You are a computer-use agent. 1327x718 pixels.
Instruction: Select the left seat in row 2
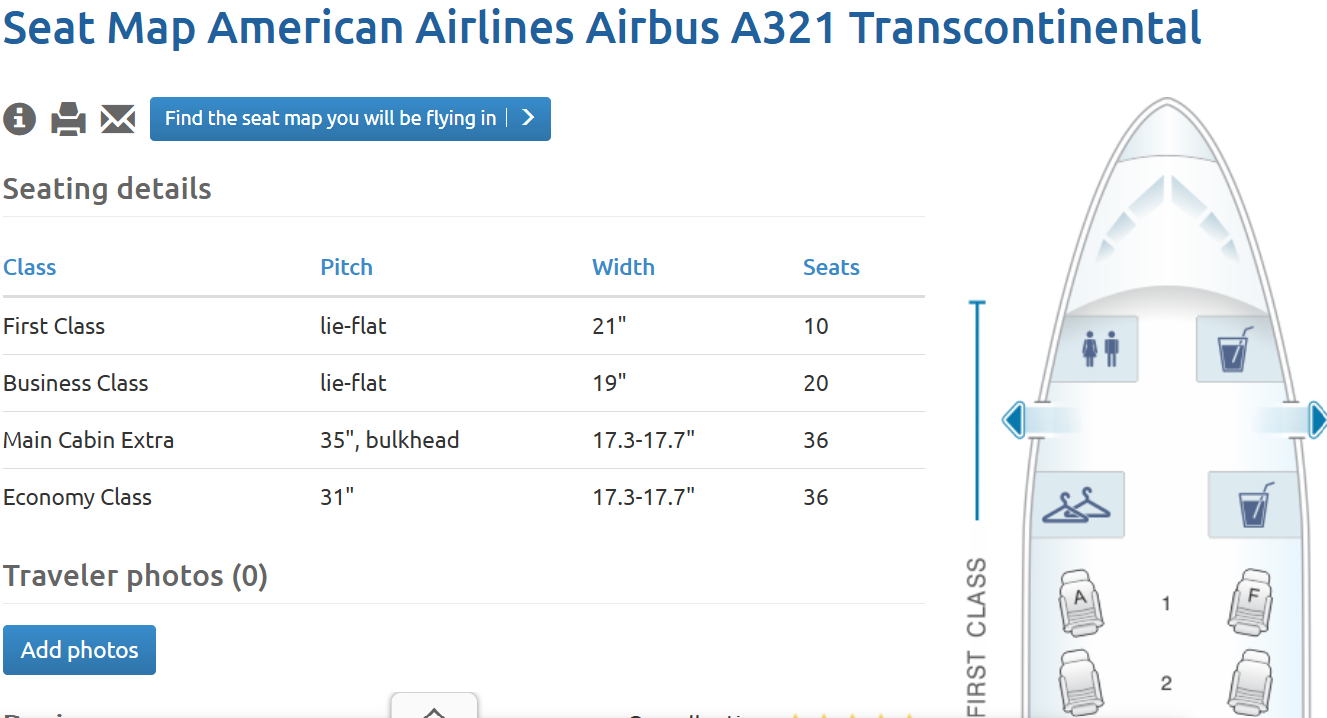coord(1079,680)
